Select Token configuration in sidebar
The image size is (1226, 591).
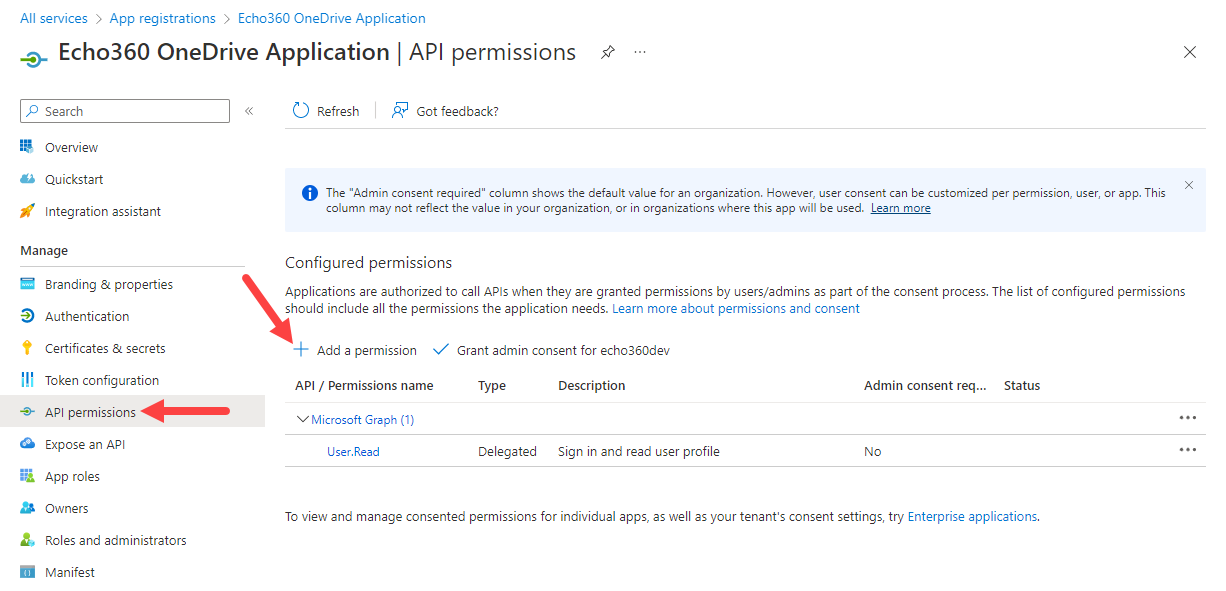point(102,380)
